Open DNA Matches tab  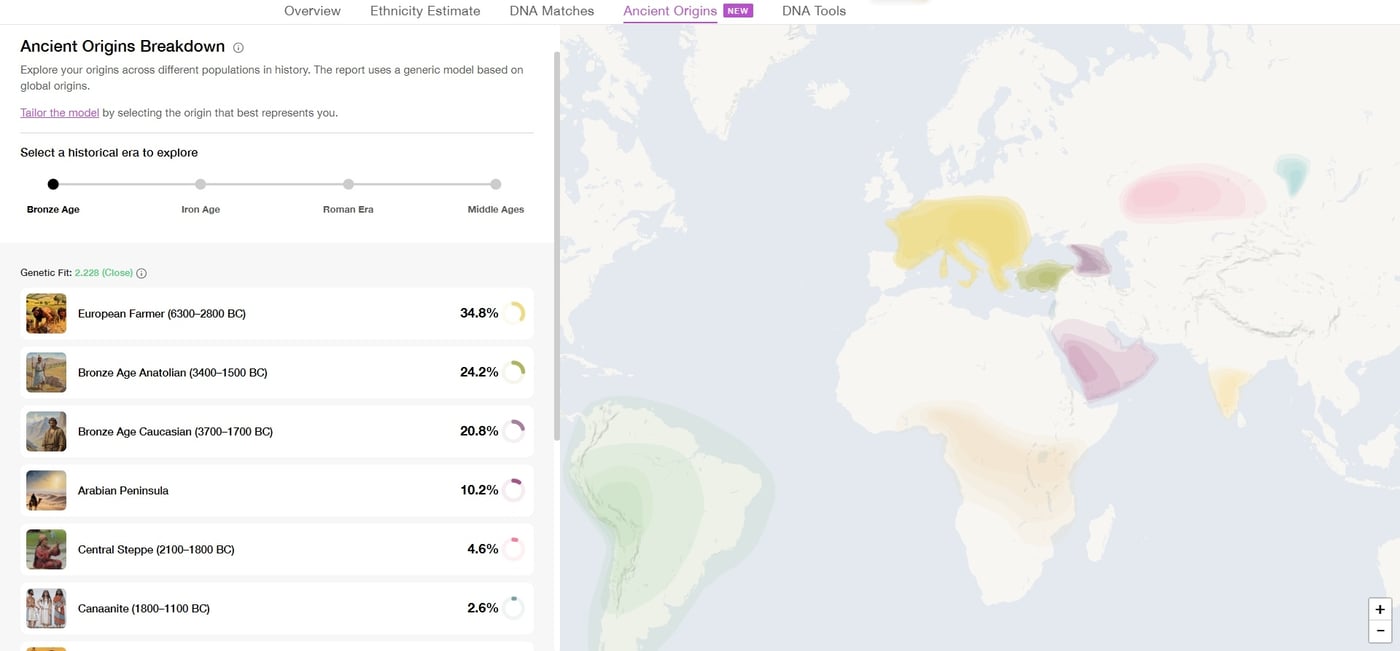(551, 11)
